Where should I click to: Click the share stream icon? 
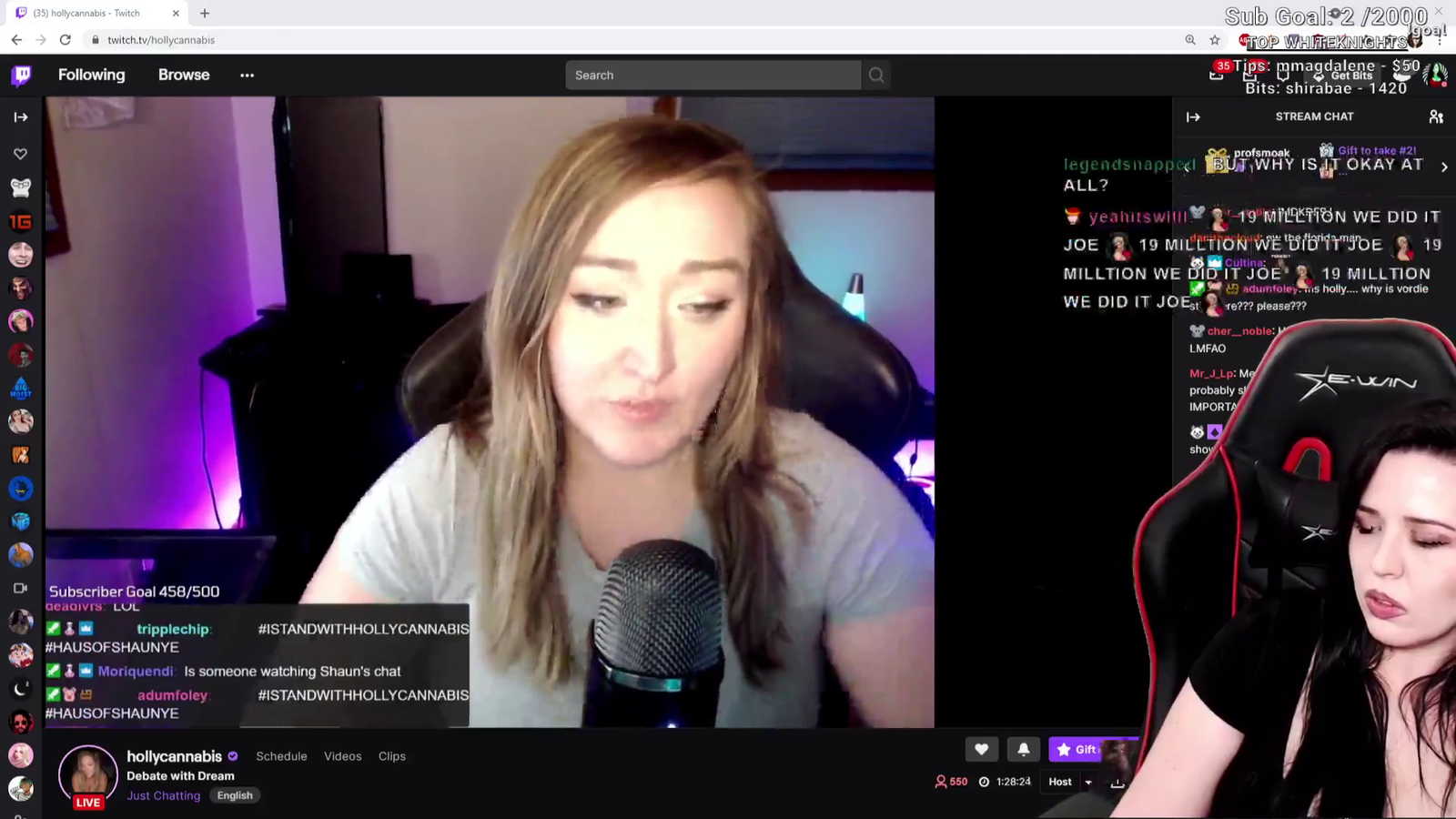pyautogui.click(x=1117, y=783)
